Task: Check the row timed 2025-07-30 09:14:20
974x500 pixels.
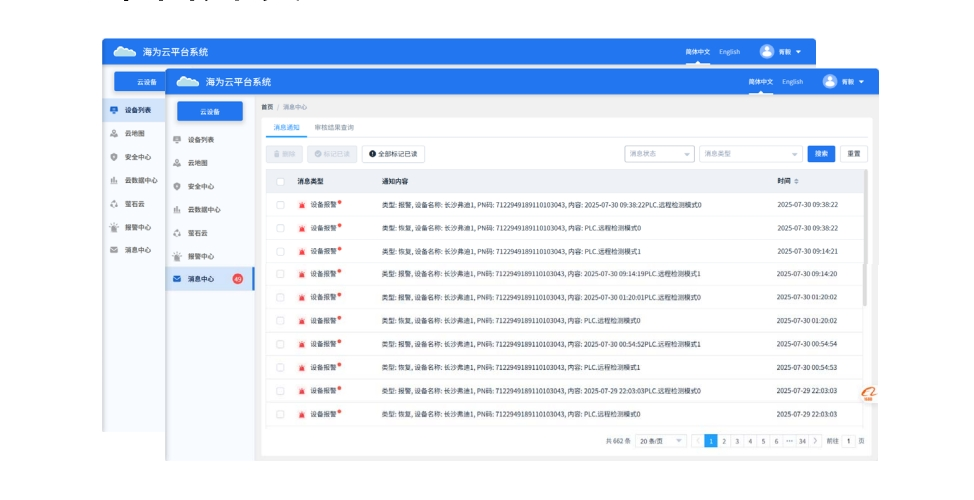Action: pyautogui.click(x=280, y=274)
